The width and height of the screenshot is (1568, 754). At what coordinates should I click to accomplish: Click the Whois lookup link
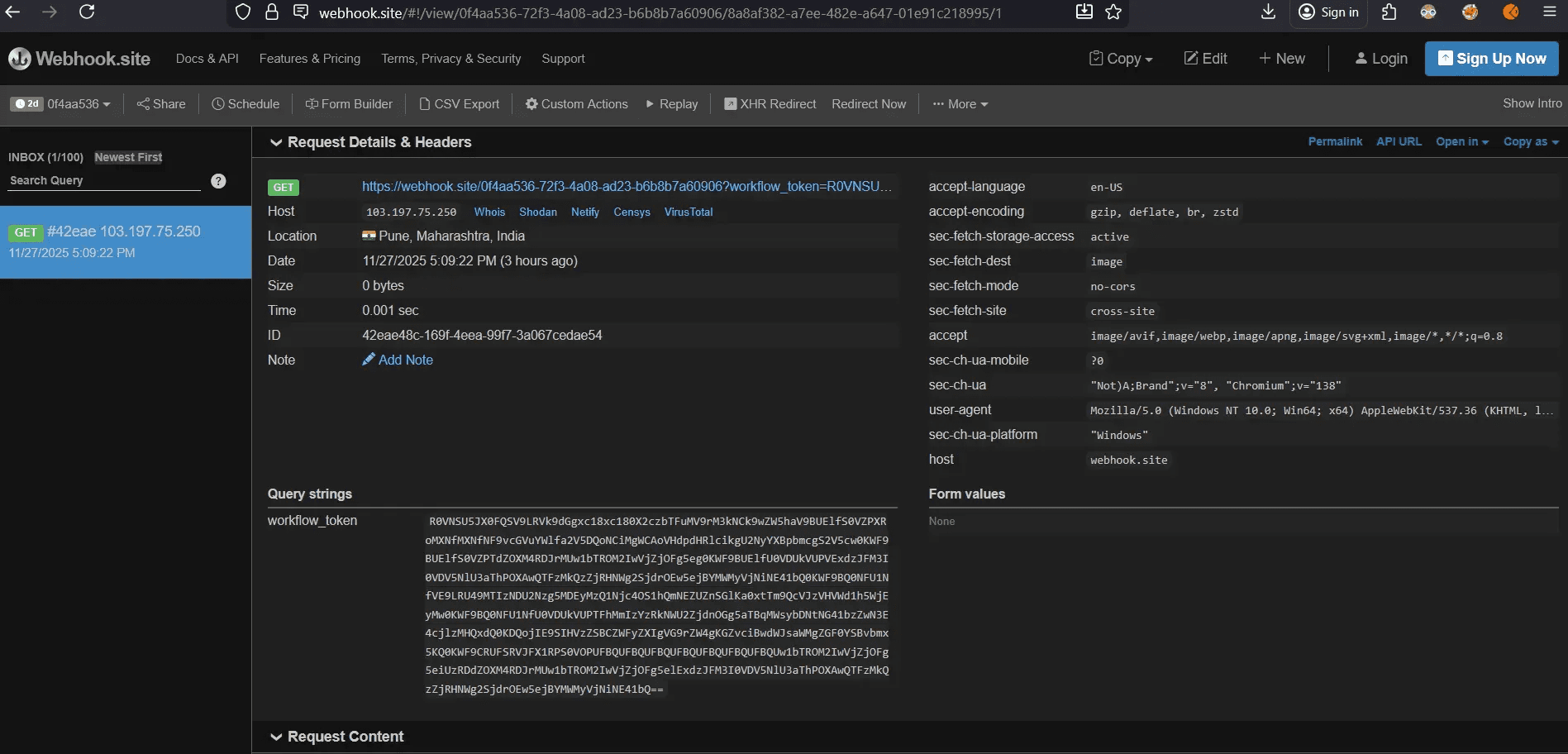489,212
